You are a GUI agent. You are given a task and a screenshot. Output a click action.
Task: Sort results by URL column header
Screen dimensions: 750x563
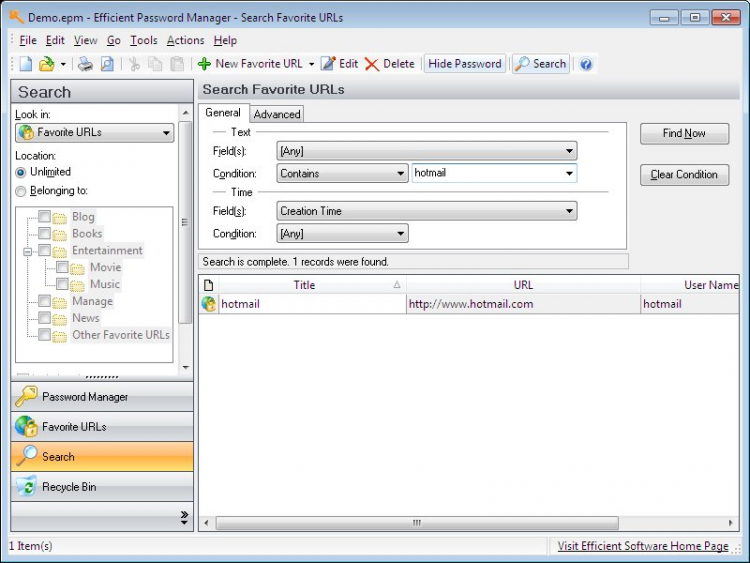click(x=523, y=285)
